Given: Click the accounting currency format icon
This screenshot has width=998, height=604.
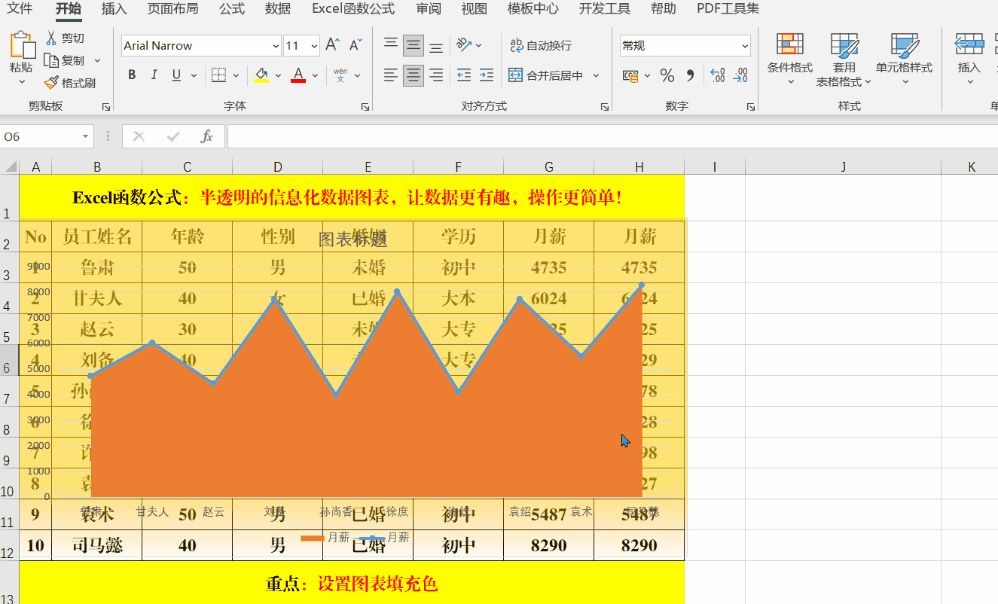Looking at the screenshot, I should tap(630, 76).
